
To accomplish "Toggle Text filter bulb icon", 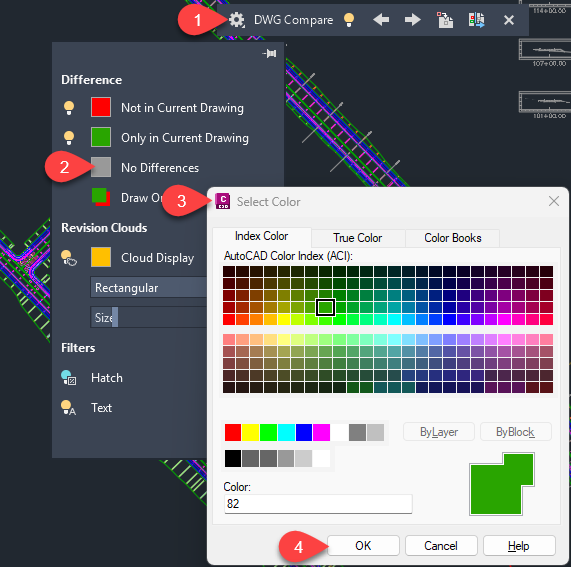I will click(x=68, y=407).
